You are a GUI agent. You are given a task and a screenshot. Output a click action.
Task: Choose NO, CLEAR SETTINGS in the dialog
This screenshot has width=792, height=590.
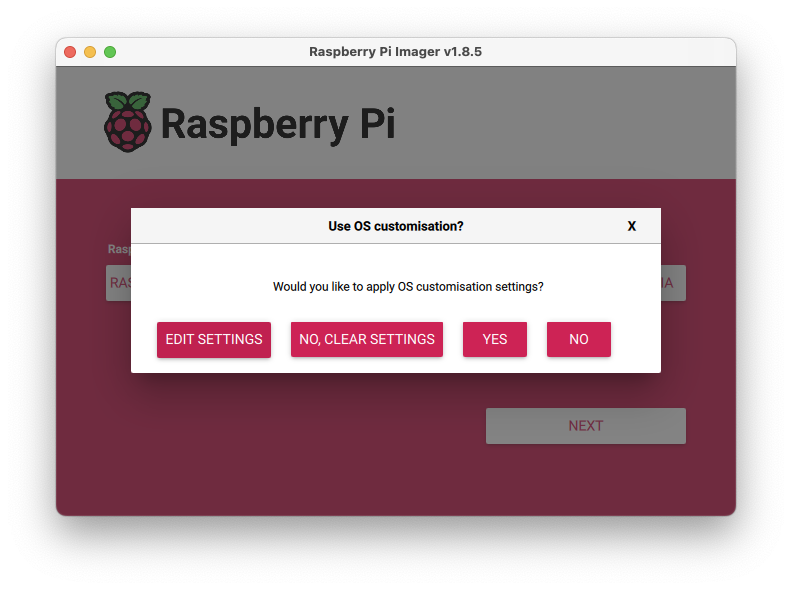pos(366,339)
